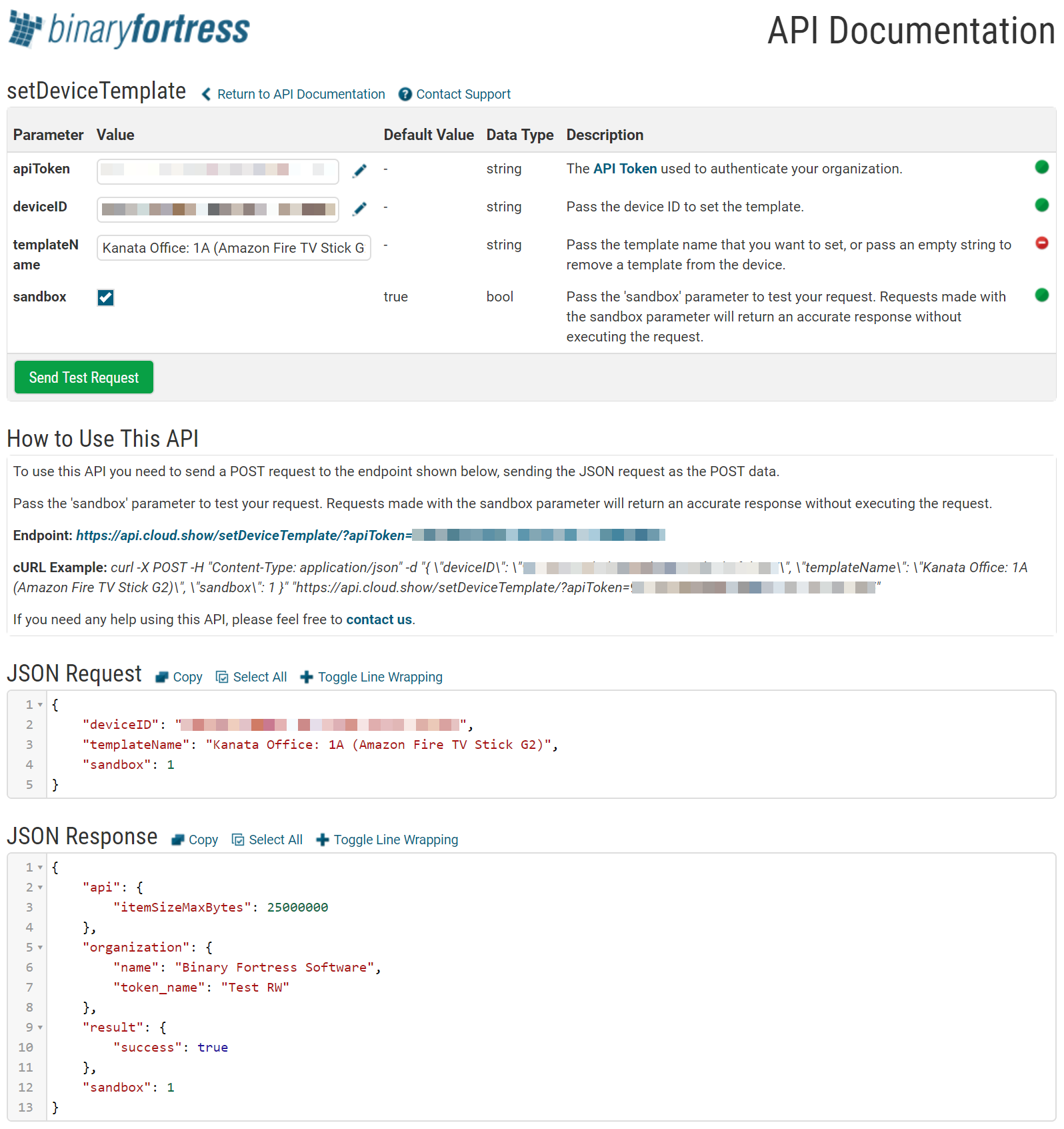Toggle Line Wrapping for JSON Response
Screen dimensions: 1064x1129
tap(387, 840)
